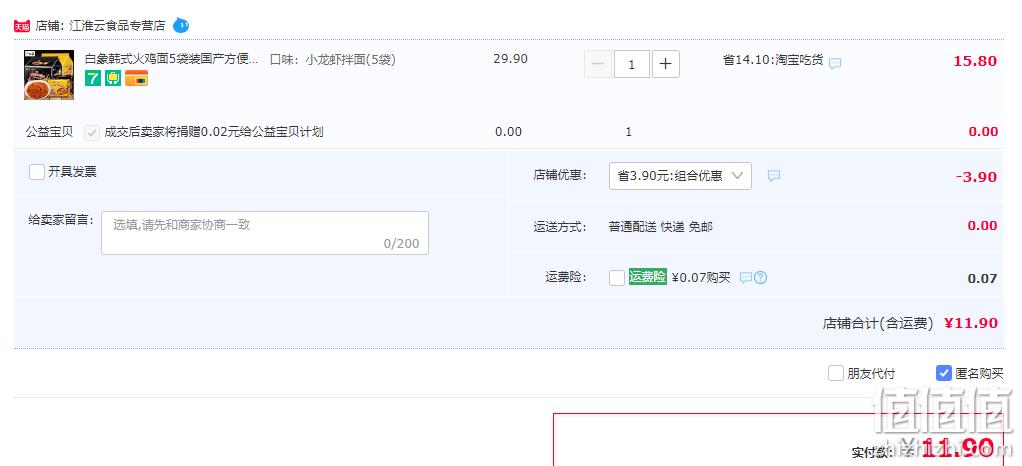Toggle the 公益宝贝 donation checkbox
This screenshot has width=1022, height=466.
tap(92, 132)
